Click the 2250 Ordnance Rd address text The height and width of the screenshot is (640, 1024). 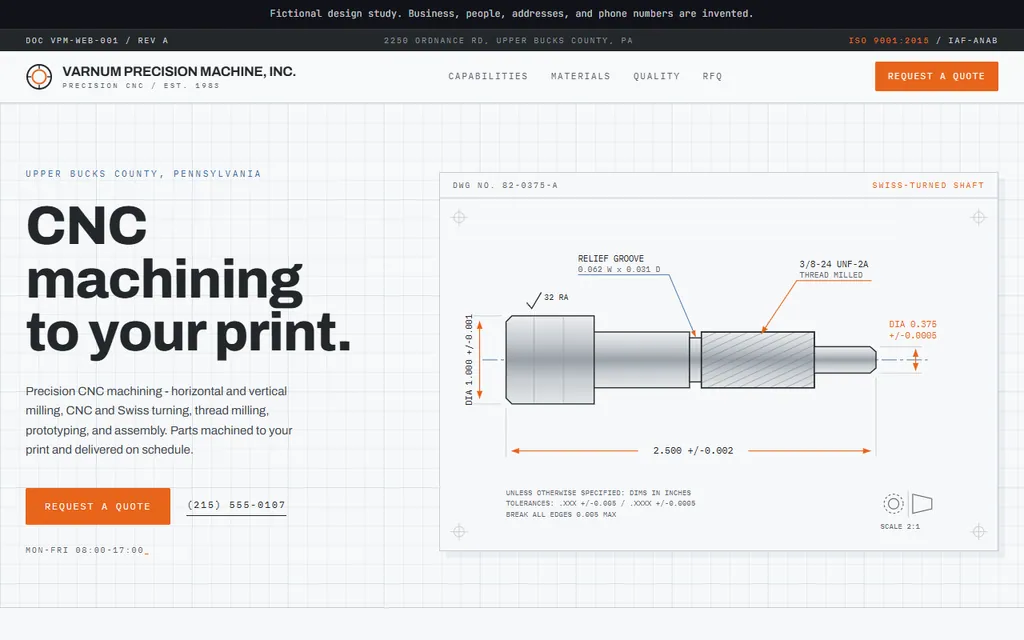coord(508,40)
